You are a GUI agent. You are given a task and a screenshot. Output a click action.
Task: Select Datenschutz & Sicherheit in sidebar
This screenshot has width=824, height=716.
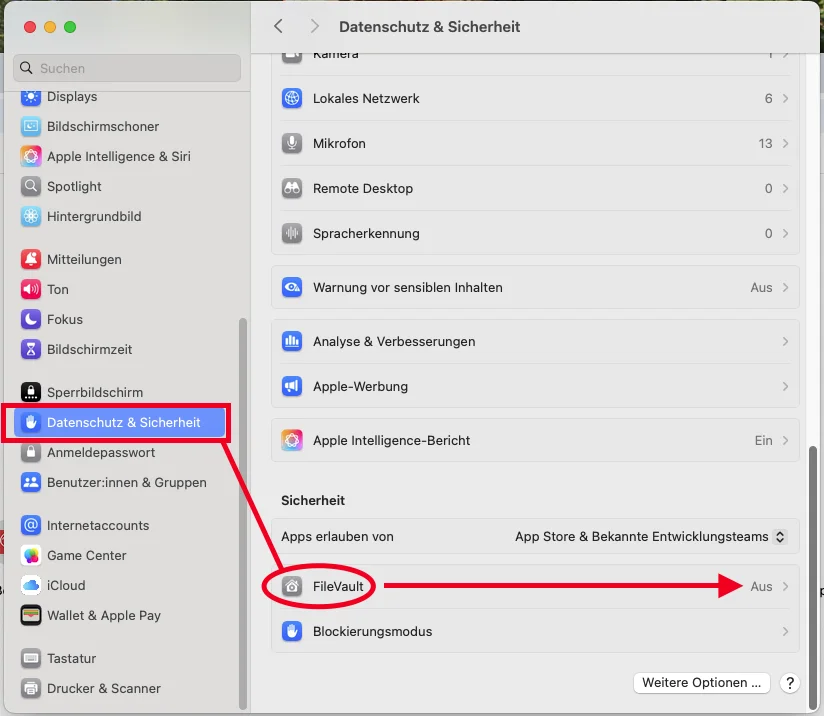point(120,423)
